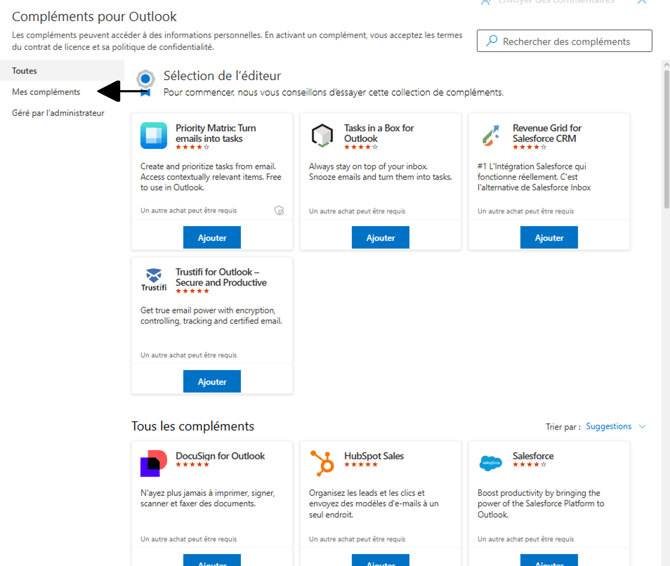Click chevron next to Suggestions
The image size is (670, 566).
642,426
